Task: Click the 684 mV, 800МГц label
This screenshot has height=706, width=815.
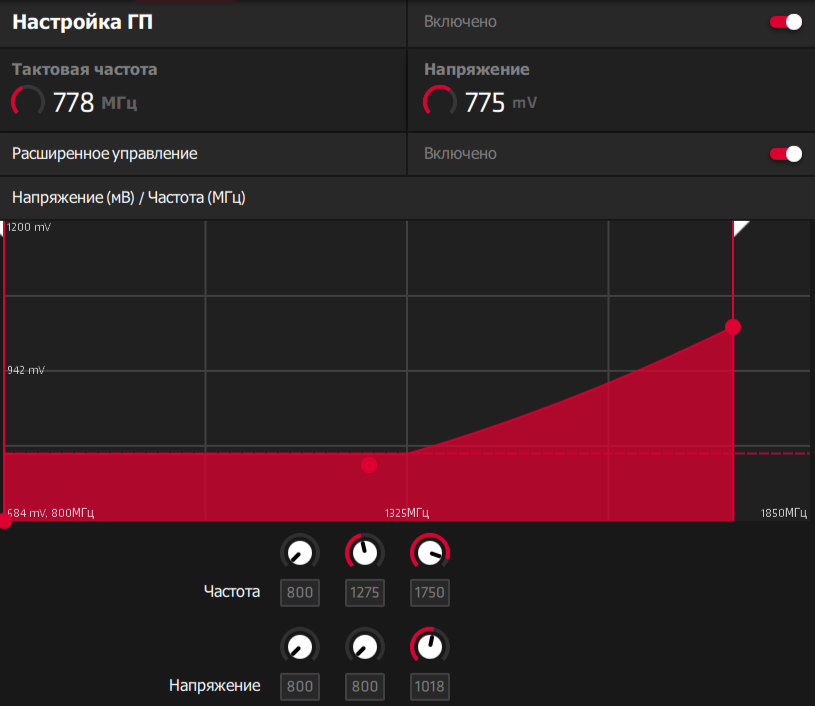Action: click(x=50, y=513)
